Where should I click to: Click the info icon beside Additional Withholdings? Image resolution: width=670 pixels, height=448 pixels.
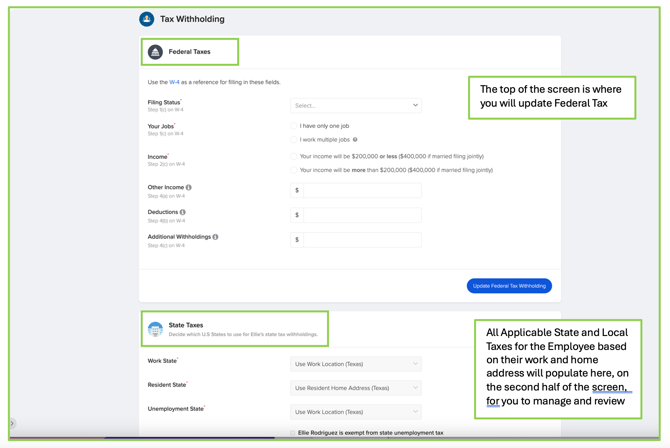(x=215, y=237)
